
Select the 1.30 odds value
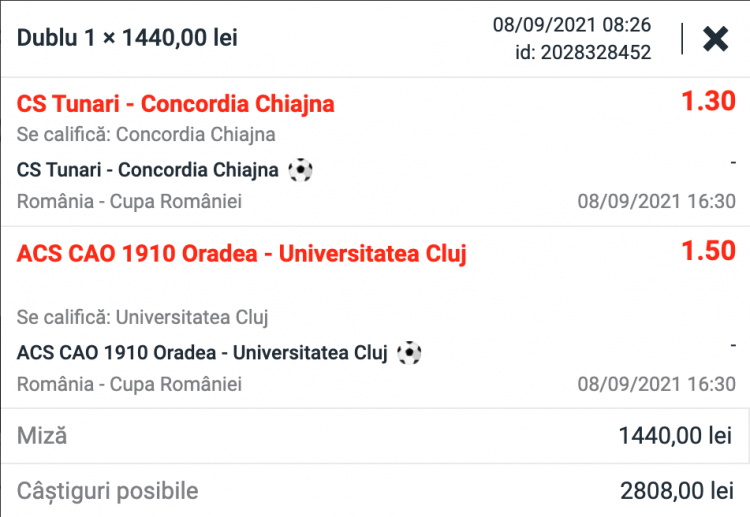tap(708, 102)
